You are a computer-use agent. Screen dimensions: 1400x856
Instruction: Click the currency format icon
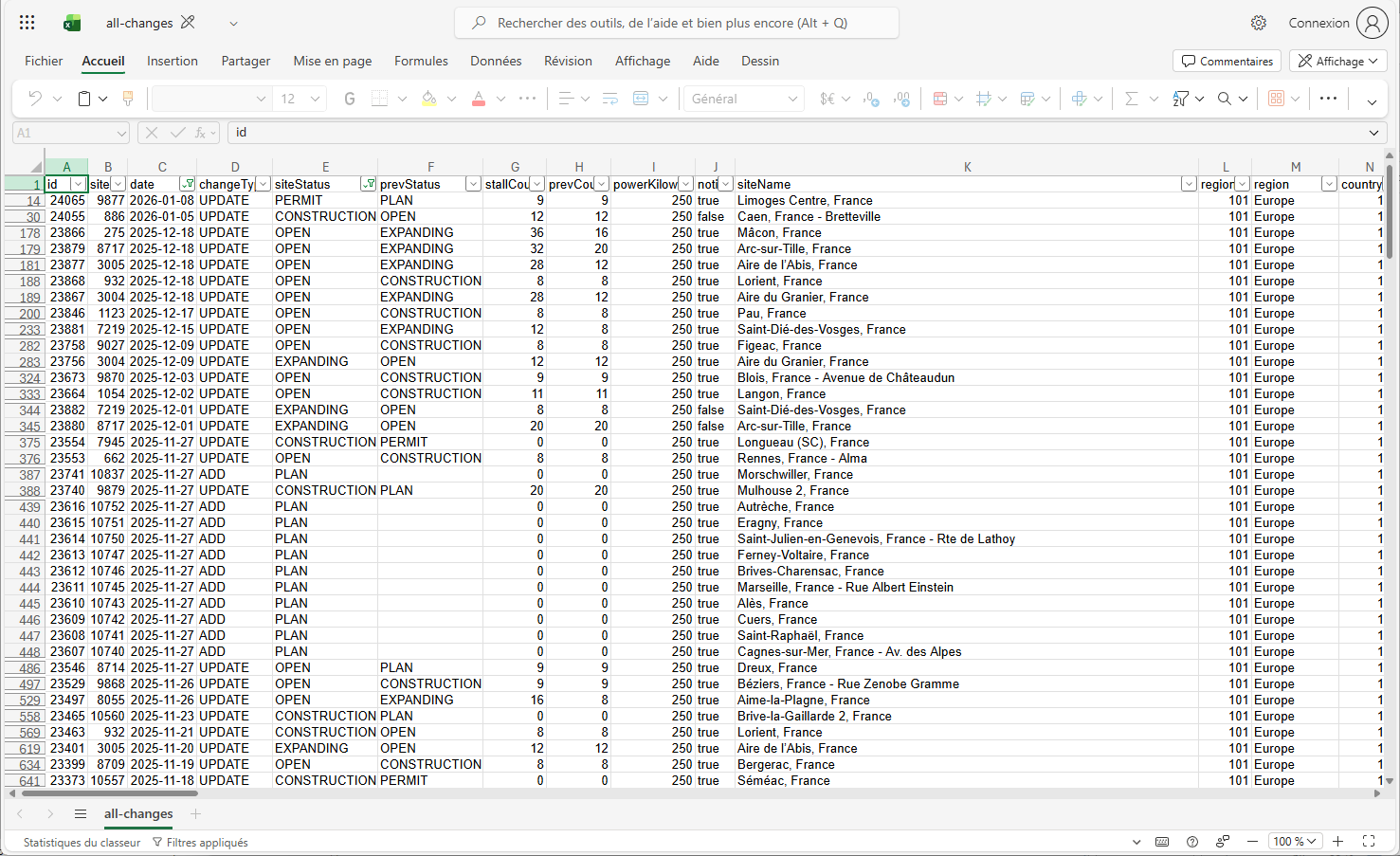827,99
